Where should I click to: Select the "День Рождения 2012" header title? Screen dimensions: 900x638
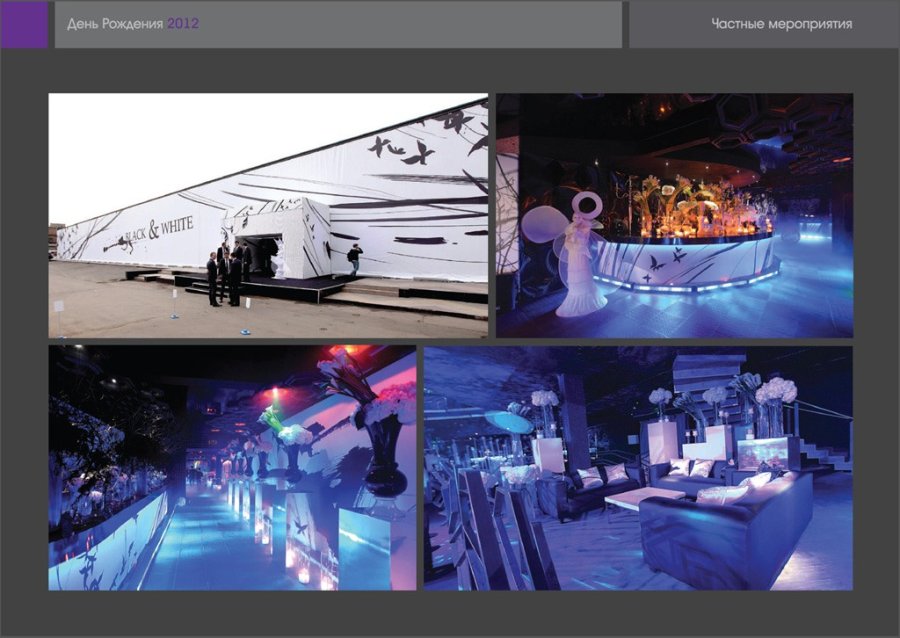132,24
